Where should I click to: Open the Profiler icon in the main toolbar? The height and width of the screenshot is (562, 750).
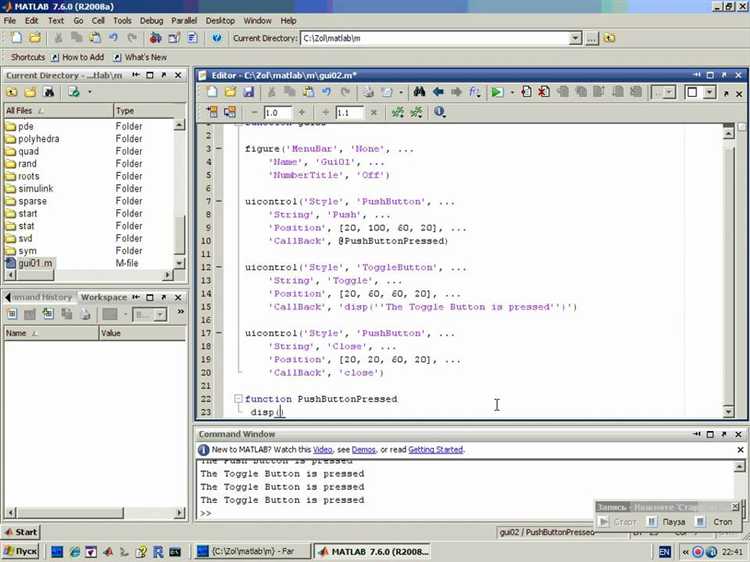[x=193, y=38]
